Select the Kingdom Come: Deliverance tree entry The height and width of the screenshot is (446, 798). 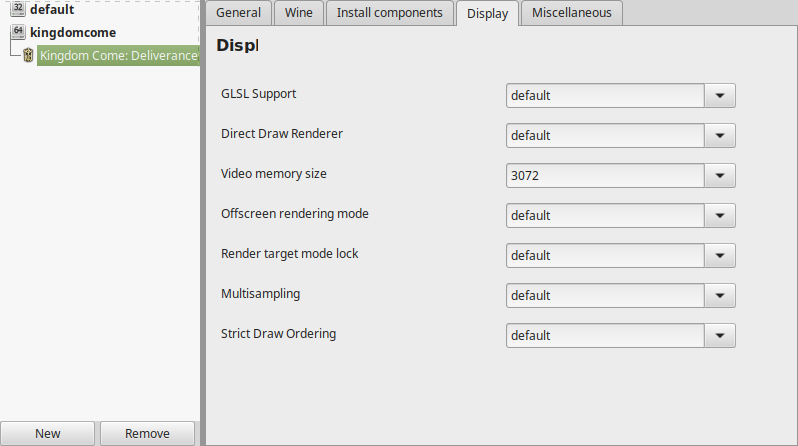pyautogui.click(x=119, y=55)
